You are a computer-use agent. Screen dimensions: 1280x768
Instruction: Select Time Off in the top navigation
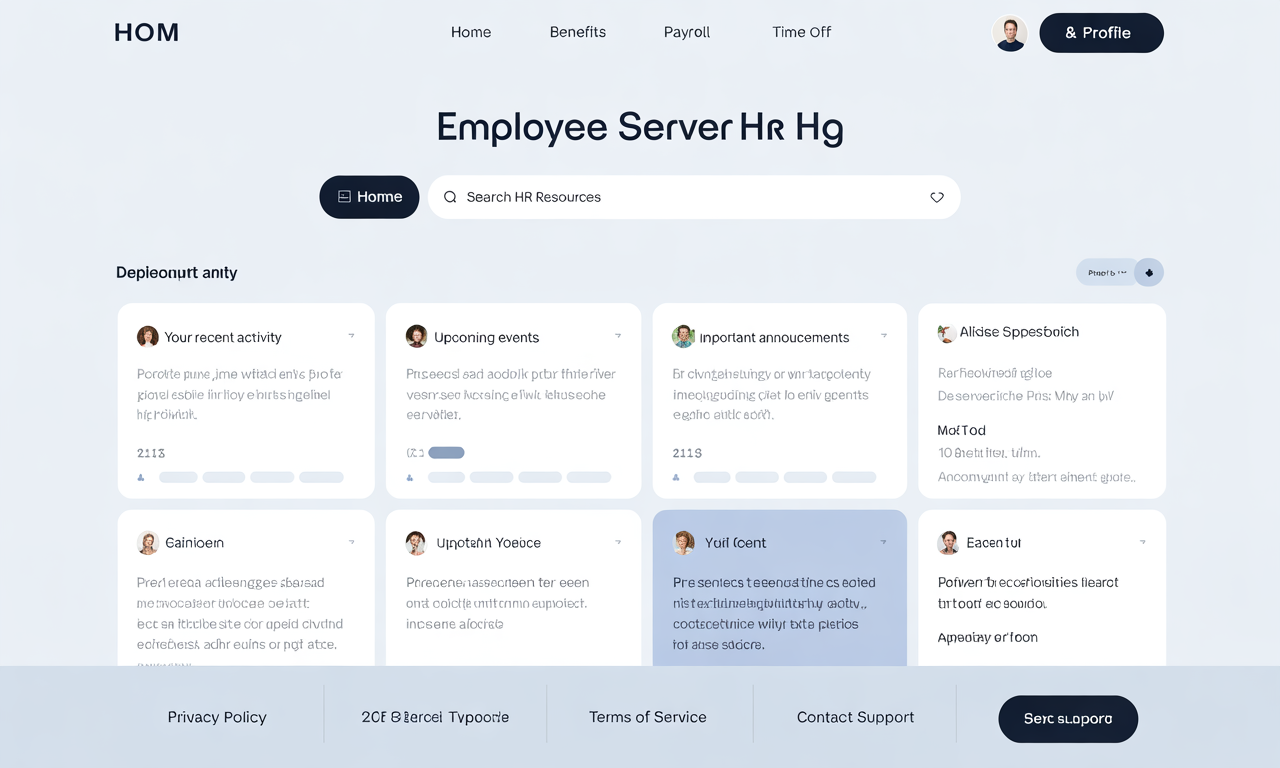point(801,32)
